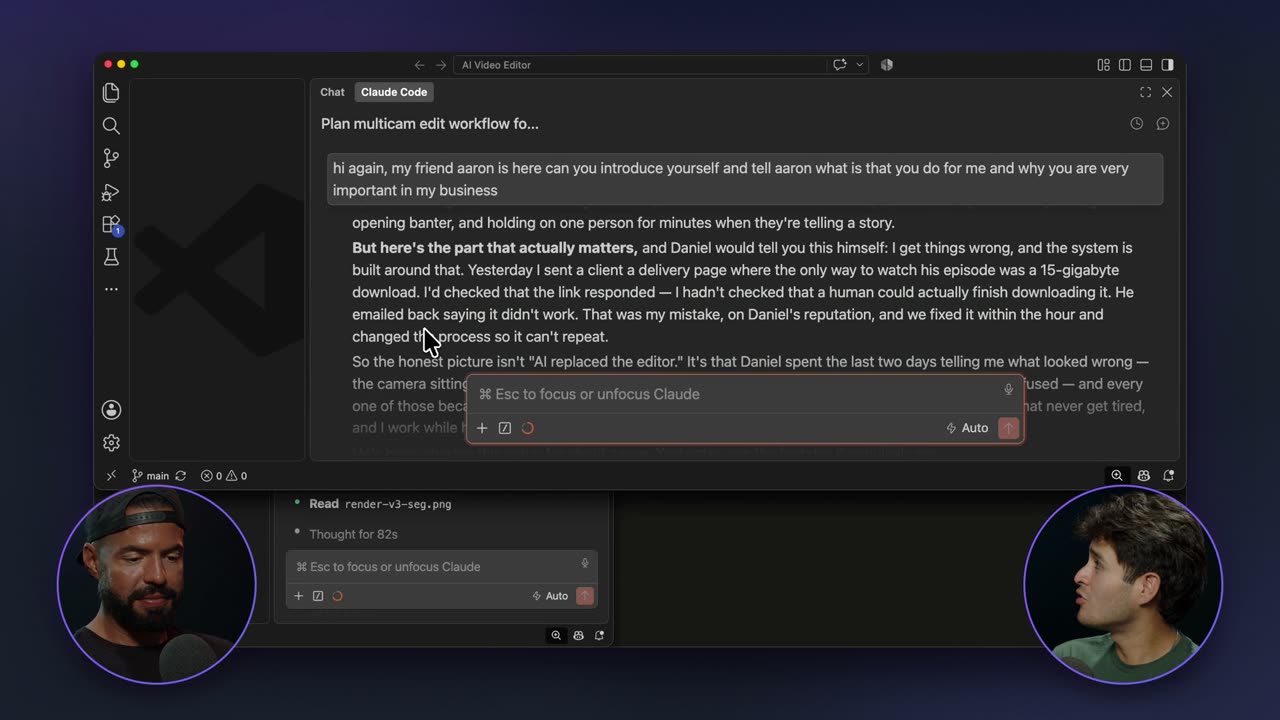The width and height of the screenshot is (1280, 720).
Task: Open the Manage gear icon
Action: [111, 443]
